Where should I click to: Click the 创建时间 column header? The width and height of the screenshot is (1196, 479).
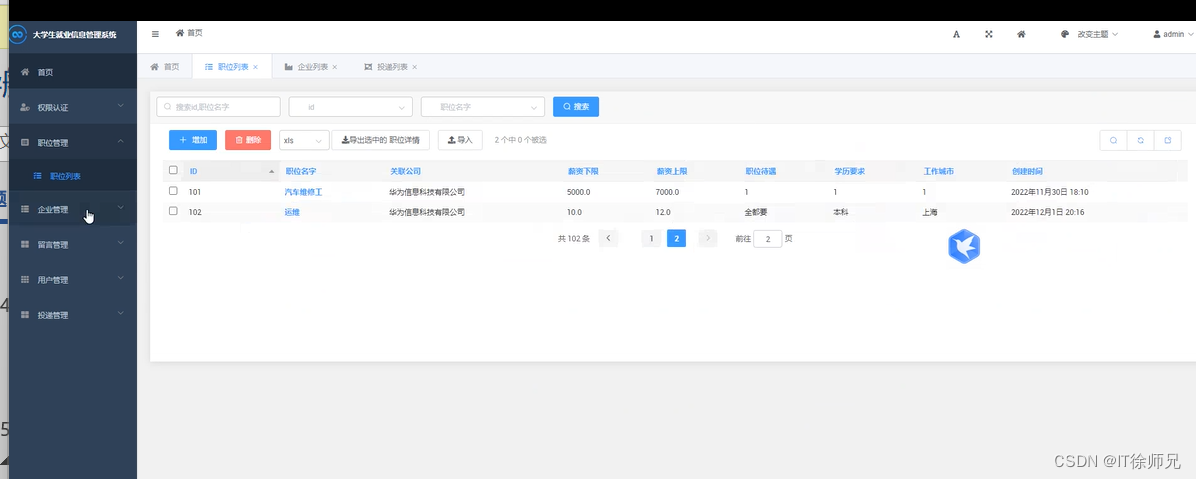point(1027,172)
